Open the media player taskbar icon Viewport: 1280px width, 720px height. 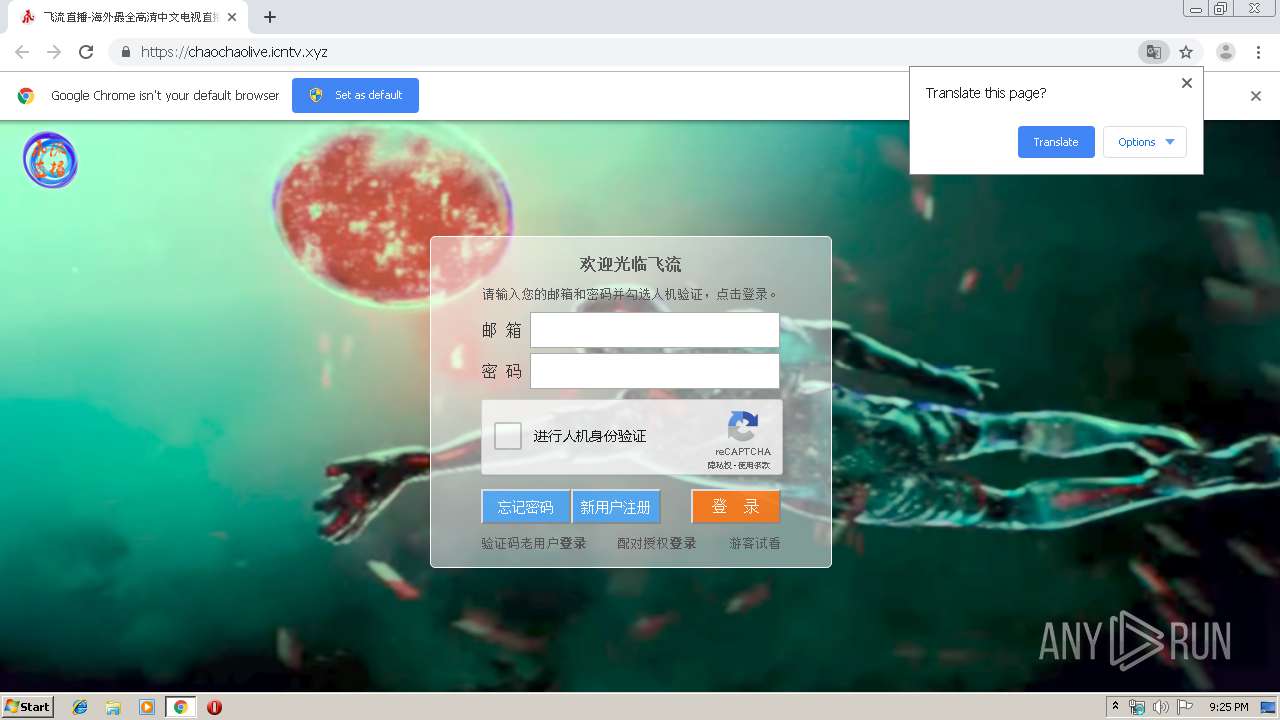[x=147, y=707]
